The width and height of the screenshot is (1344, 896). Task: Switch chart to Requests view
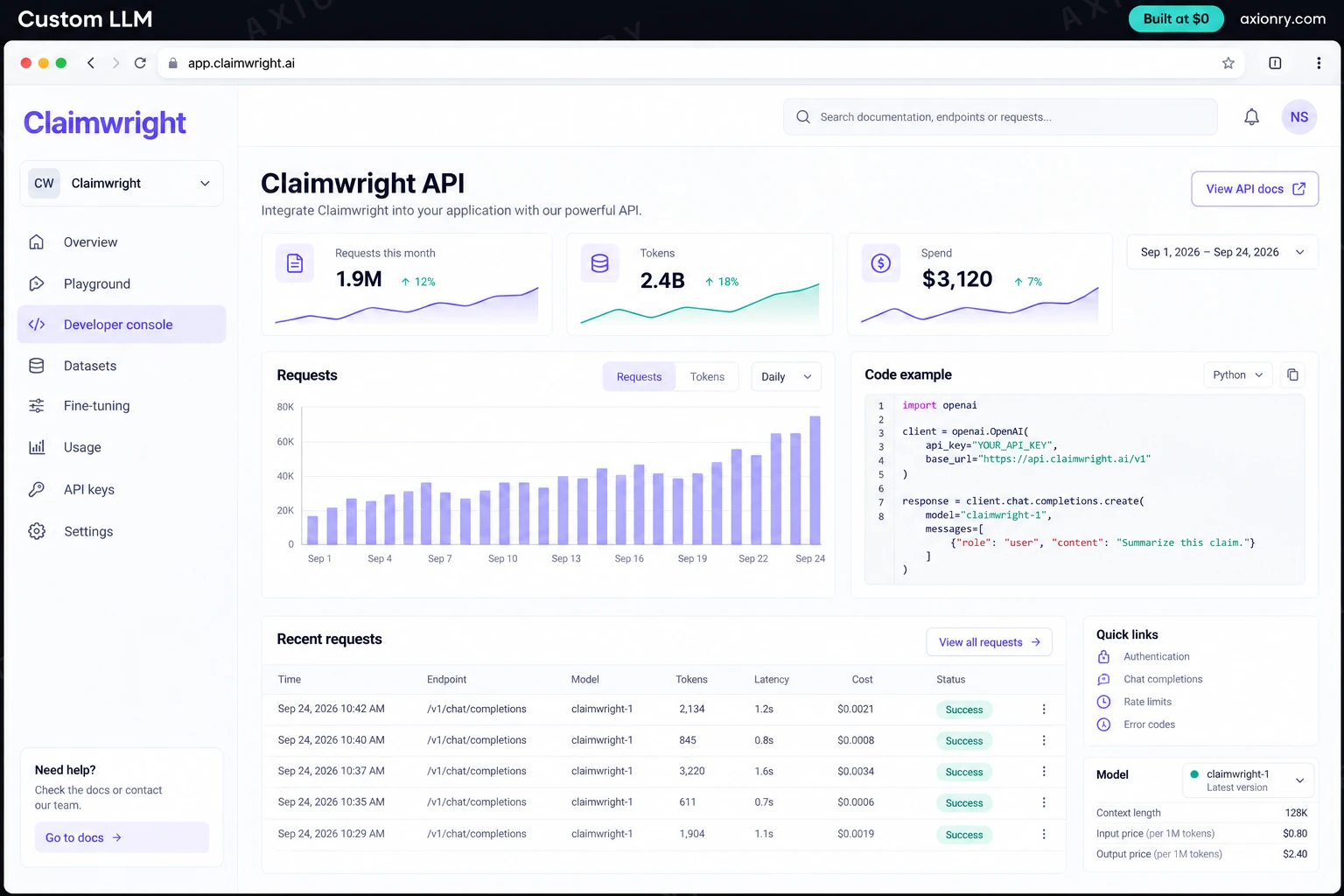(639, 377)
